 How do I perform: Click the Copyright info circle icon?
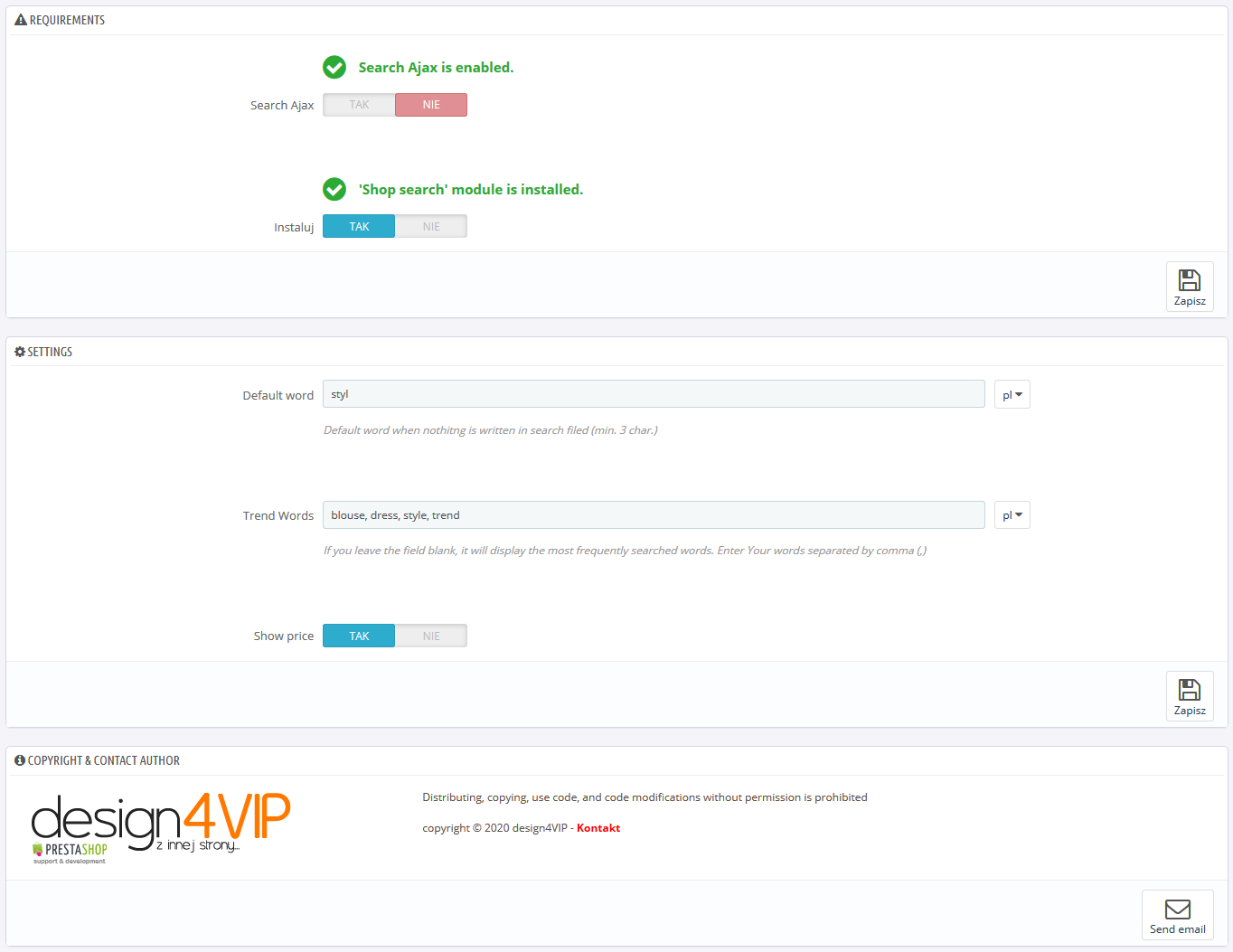coord(20,760)
